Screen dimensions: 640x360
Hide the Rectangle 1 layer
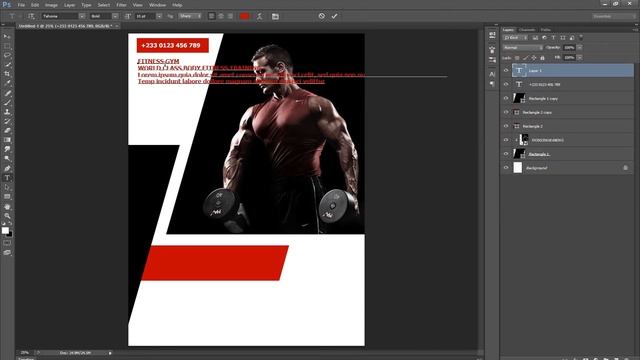pos(506,154)
